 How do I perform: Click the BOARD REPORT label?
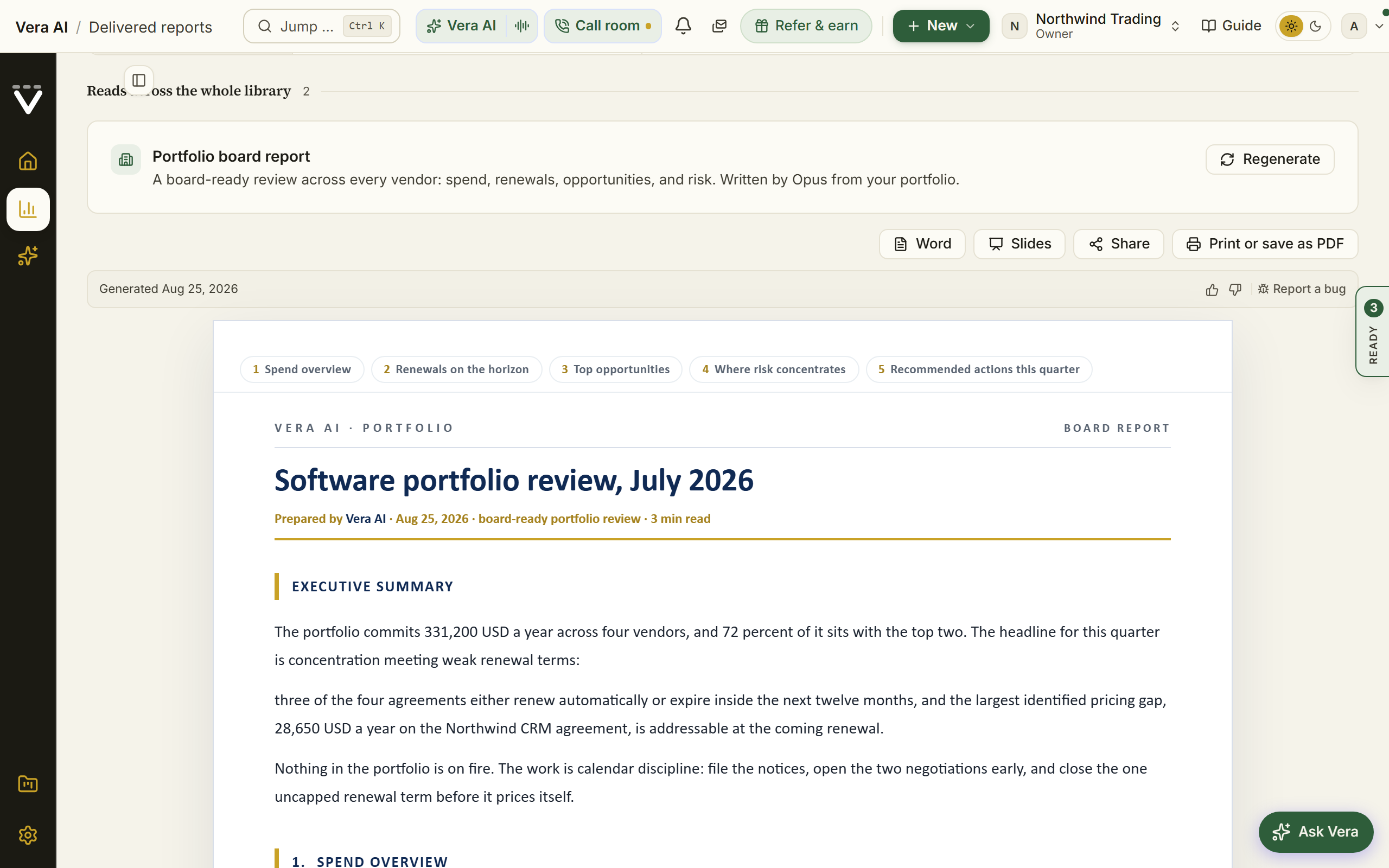[1117, 428]
